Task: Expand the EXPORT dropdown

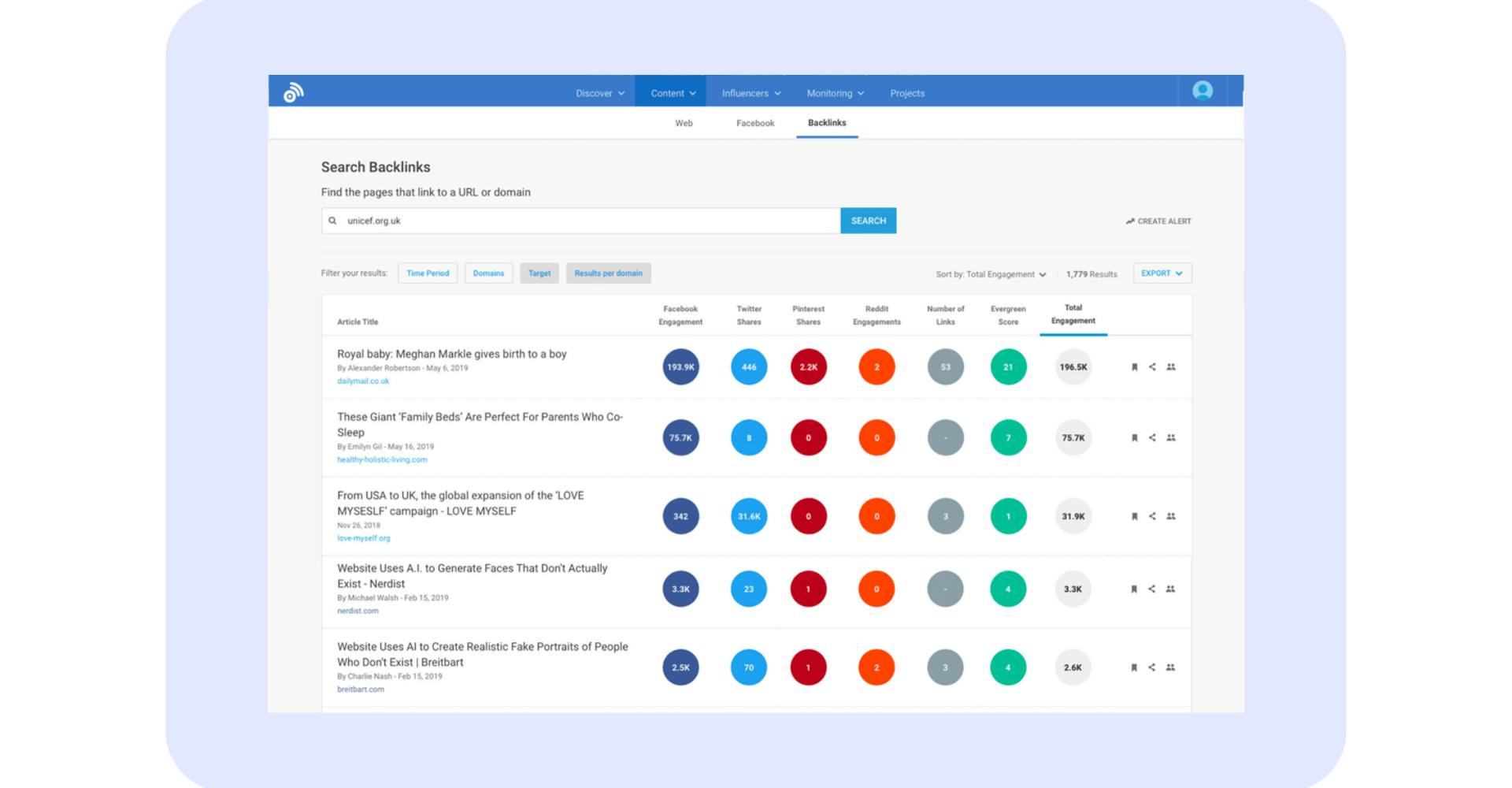Action: (x=1162, y=273)
